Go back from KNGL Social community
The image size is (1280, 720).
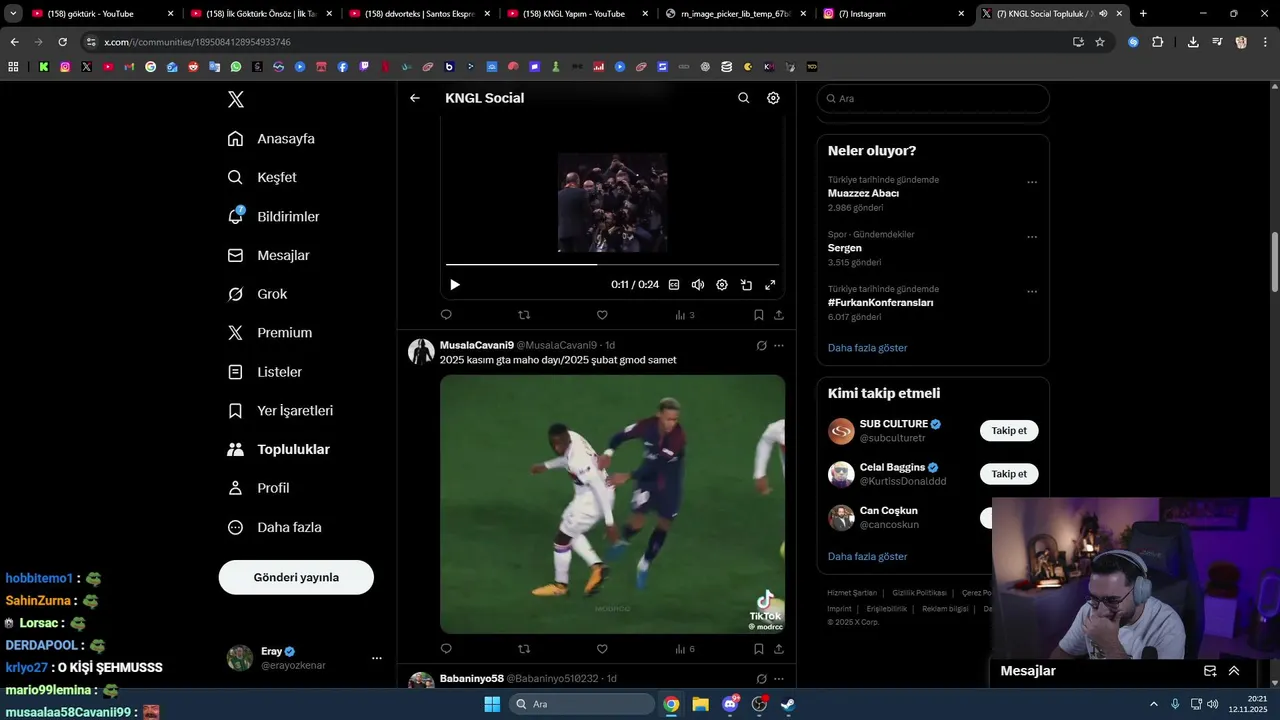click(x=415, y=98)
